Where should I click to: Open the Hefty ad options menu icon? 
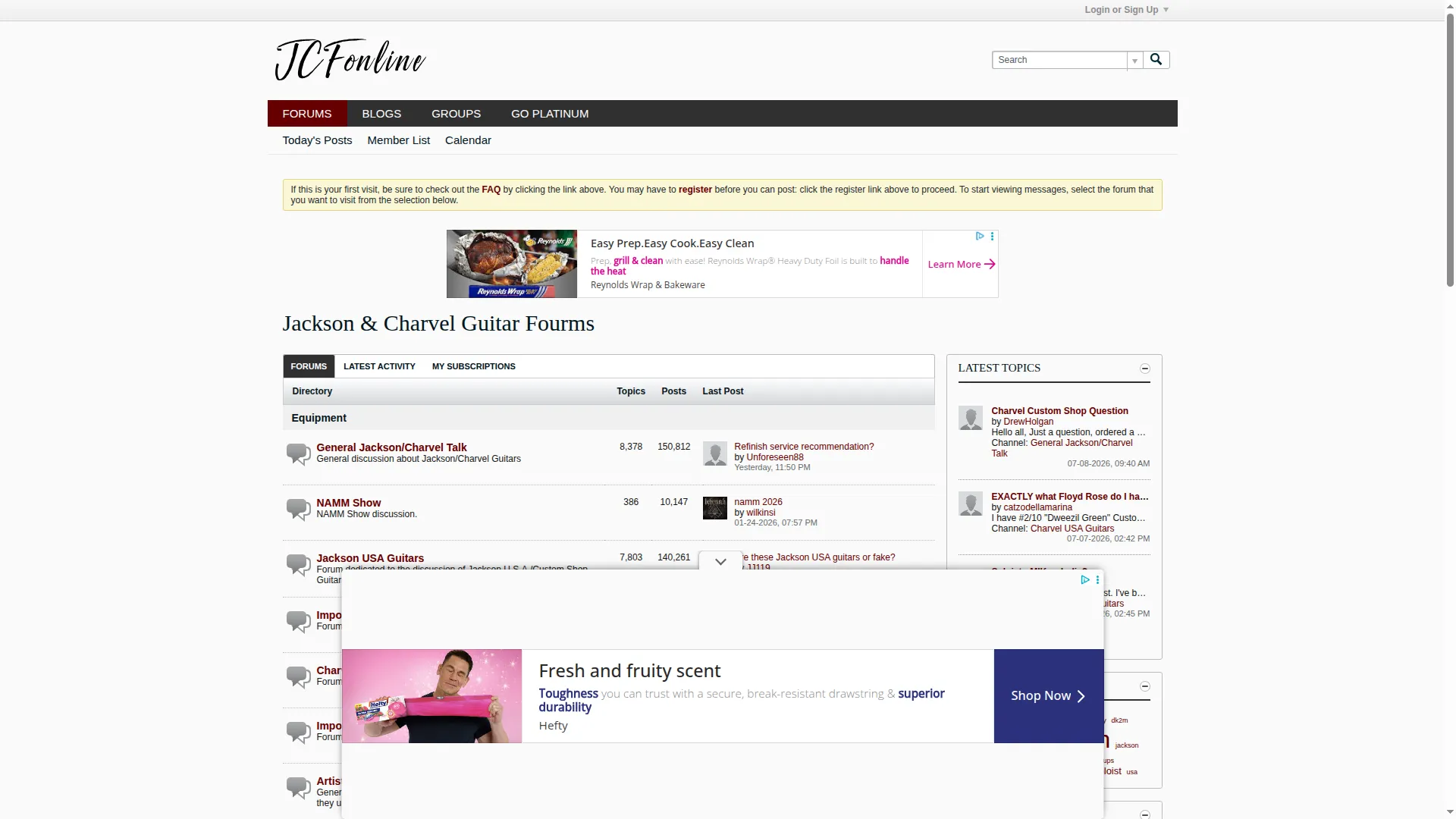1097,580
